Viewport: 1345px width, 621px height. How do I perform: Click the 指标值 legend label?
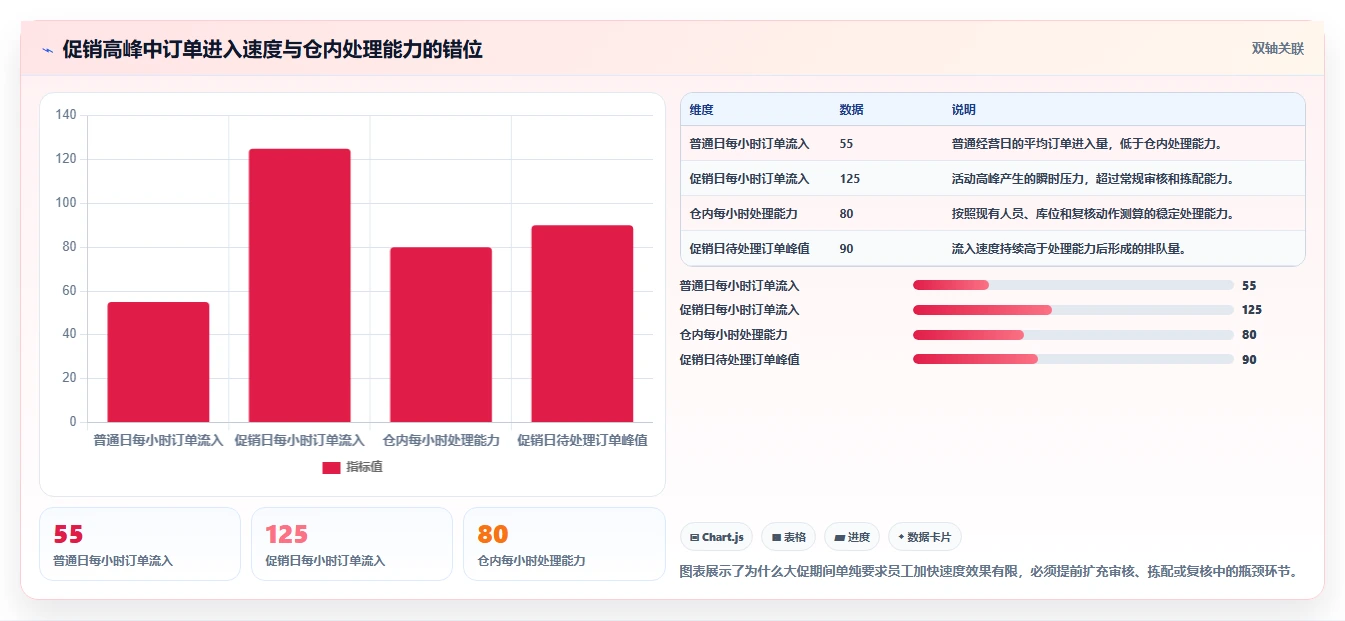click(x=364, y=468)
